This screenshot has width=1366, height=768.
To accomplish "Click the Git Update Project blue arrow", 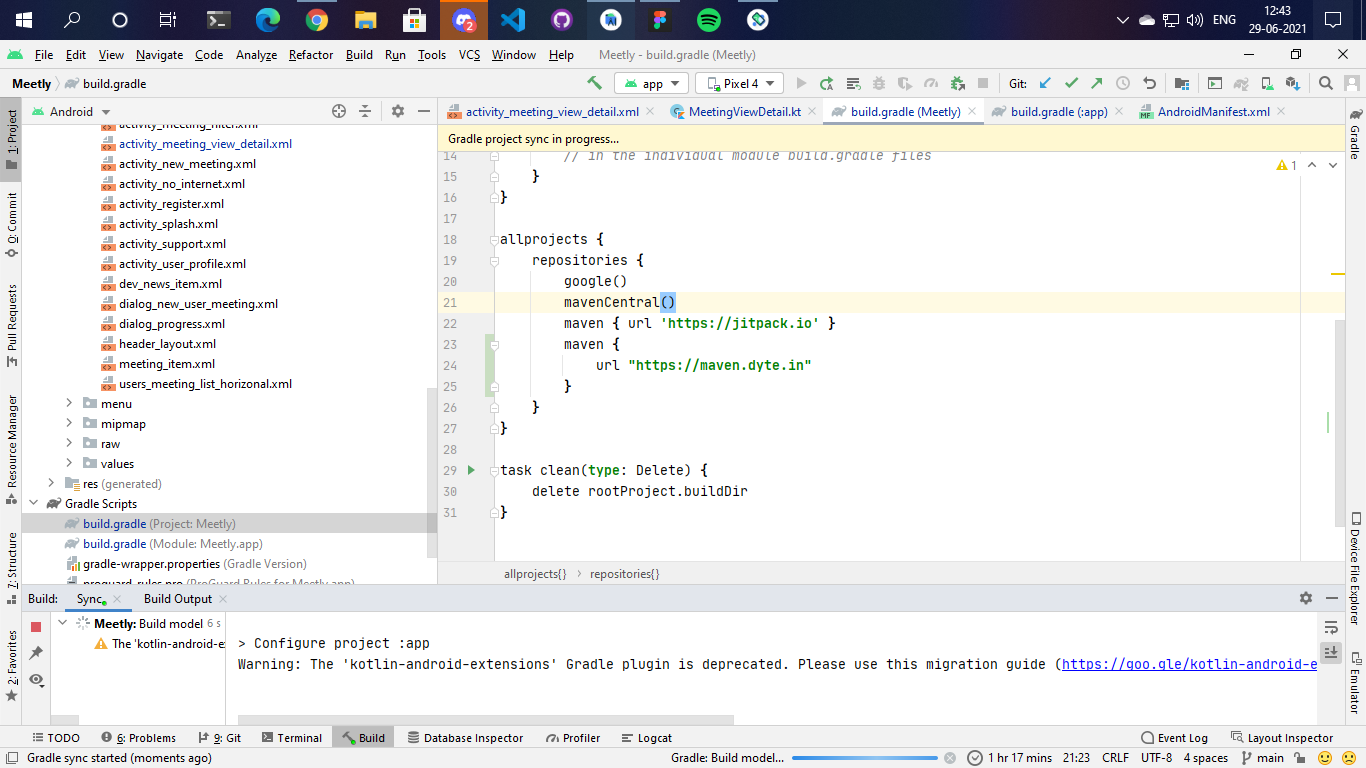I will (1045, 84).
